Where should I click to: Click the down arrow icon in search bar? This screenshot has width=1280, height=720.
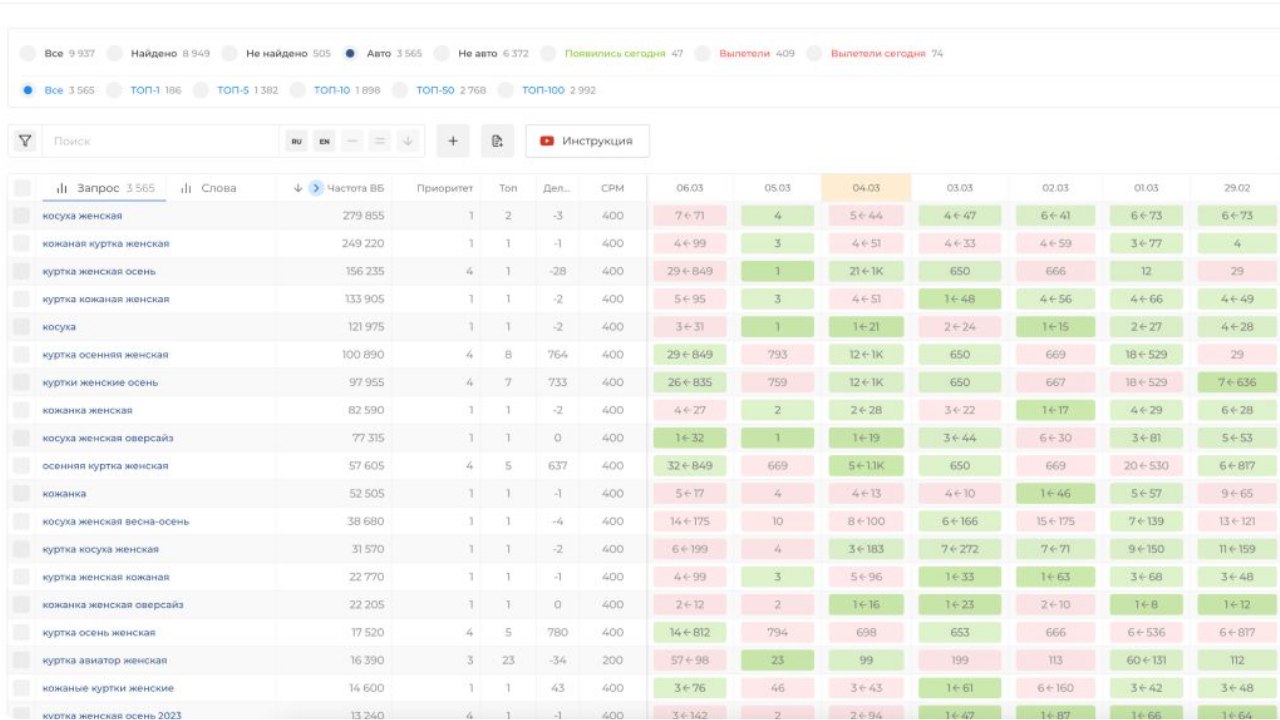[x=407, y=141]
